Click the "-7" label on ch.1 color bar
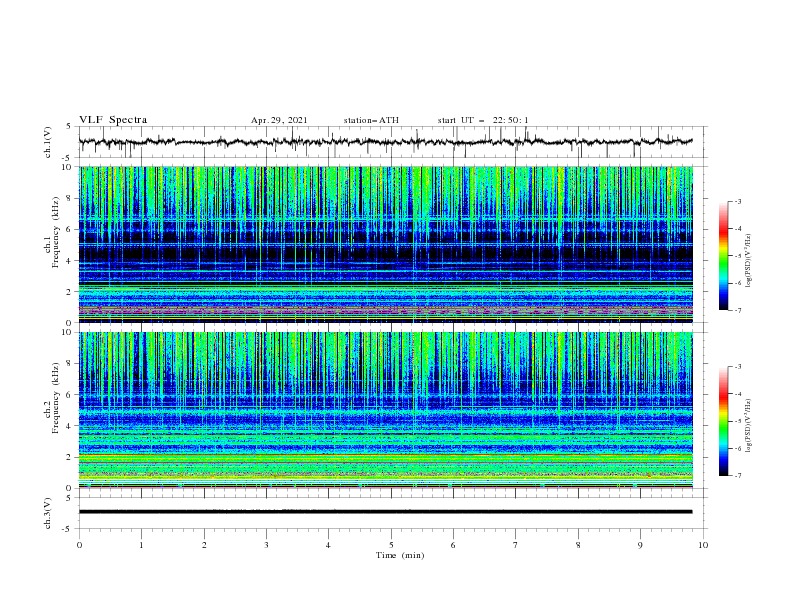The image size is (792, 612). tap(737, 310)
